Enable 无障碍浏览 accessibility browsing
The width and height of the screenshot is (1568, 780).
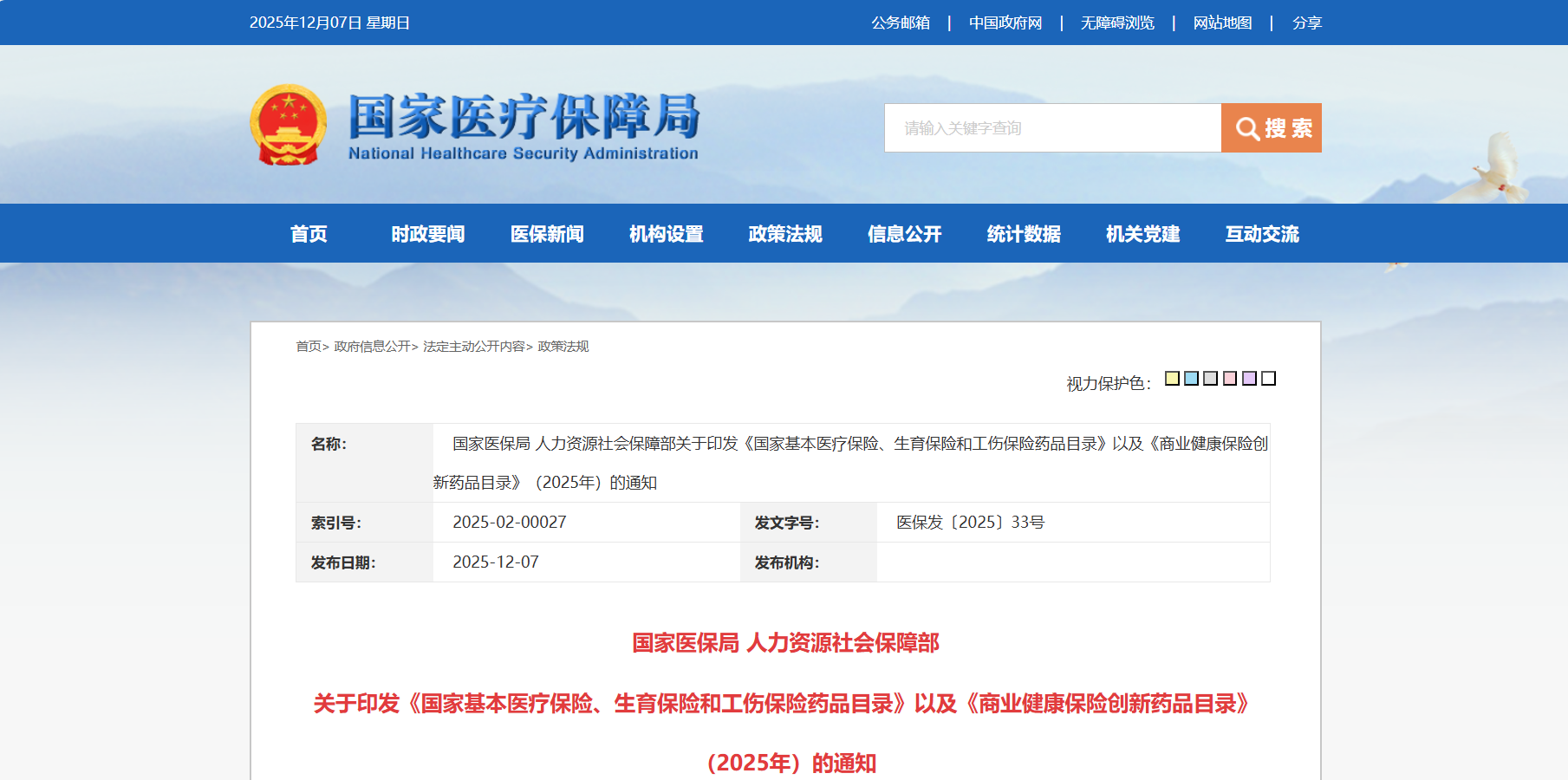pos(1117,23)
